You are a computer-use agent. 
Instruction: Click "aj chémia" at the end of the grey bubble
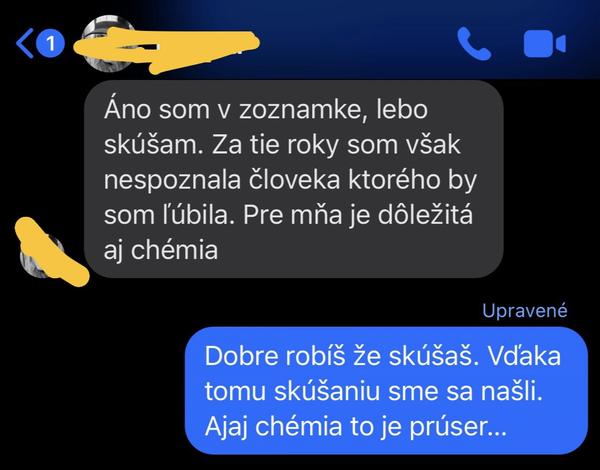tap(161, 251)
